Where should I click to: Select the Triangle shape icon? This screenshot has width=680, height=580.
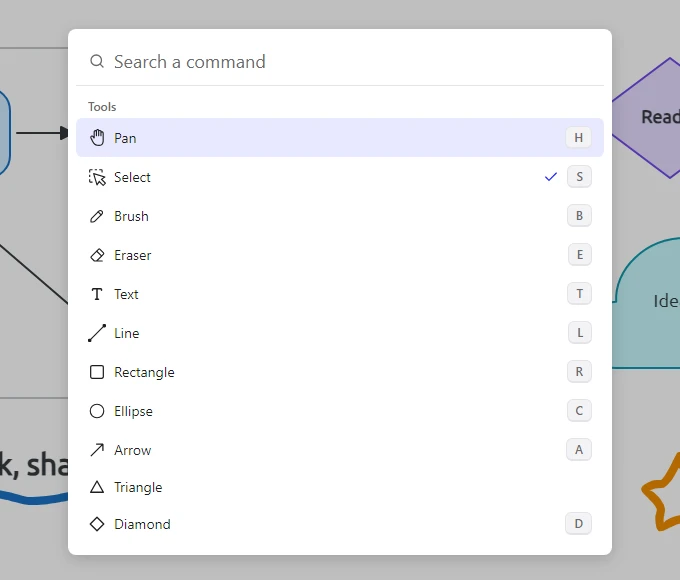97,487
